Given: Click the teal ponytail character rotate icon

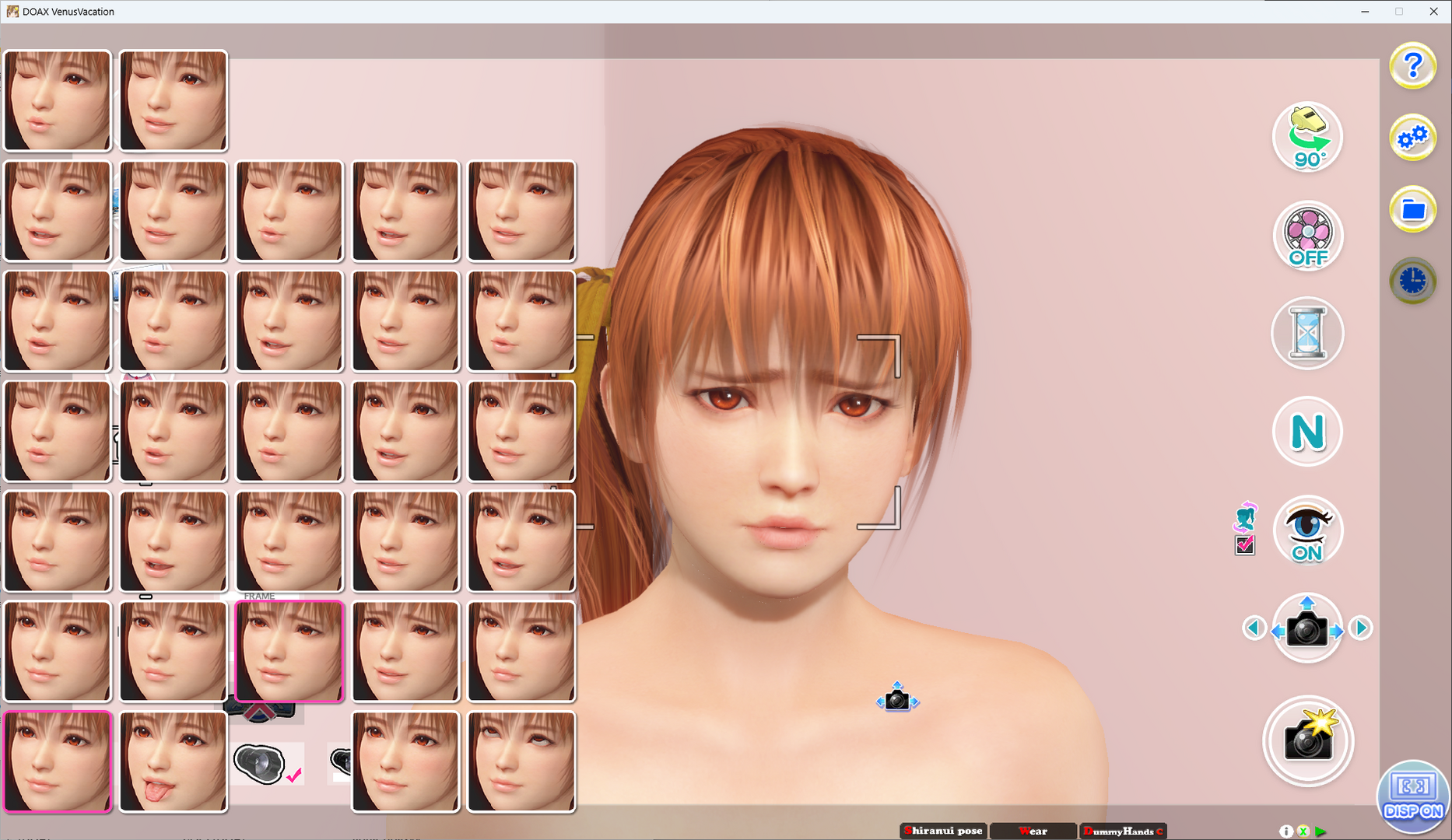Looking at the screenshot, I should (x=1245, y=516).
